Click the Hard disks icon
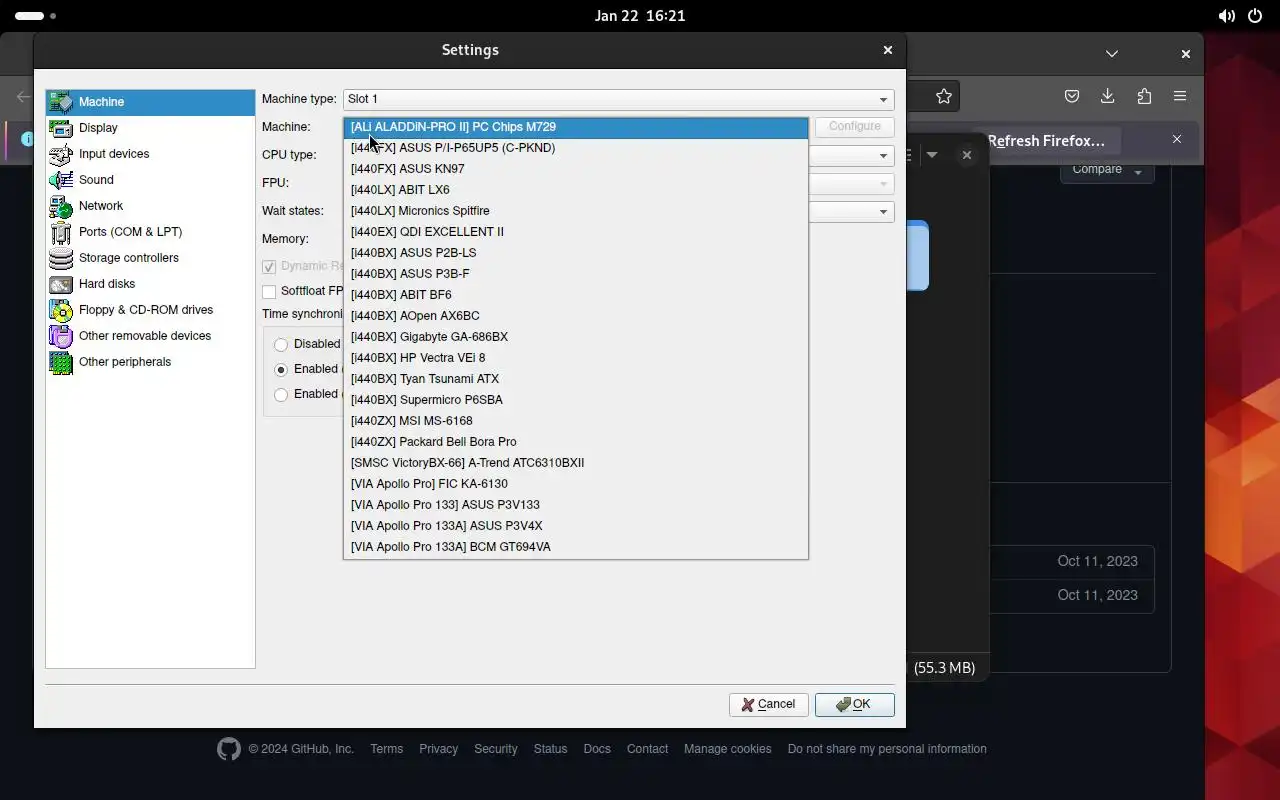 [61, 284]
